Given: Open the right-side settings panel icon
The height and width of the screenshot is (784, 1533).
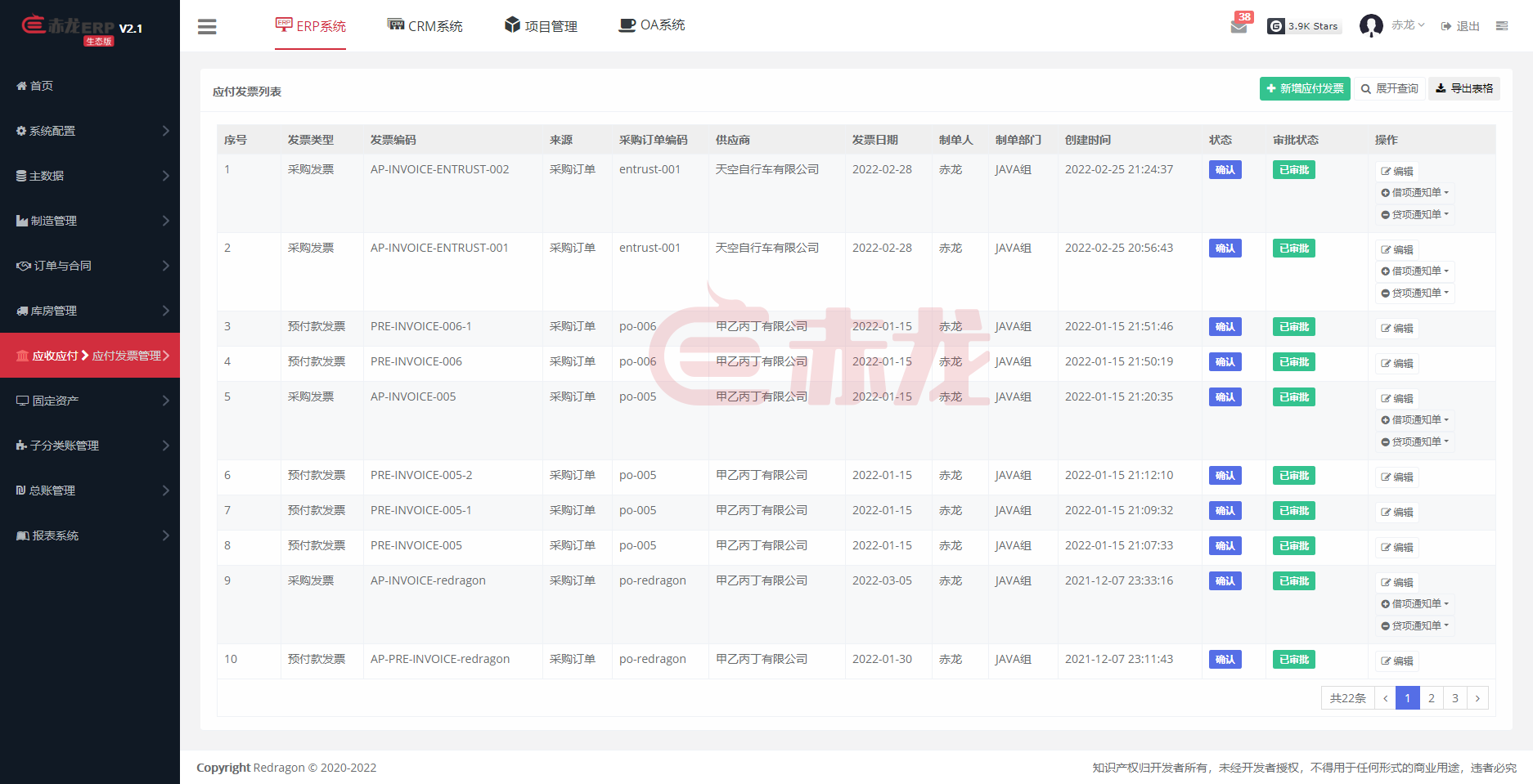Looking at the screenshot, I should [x=1502, y=26].
